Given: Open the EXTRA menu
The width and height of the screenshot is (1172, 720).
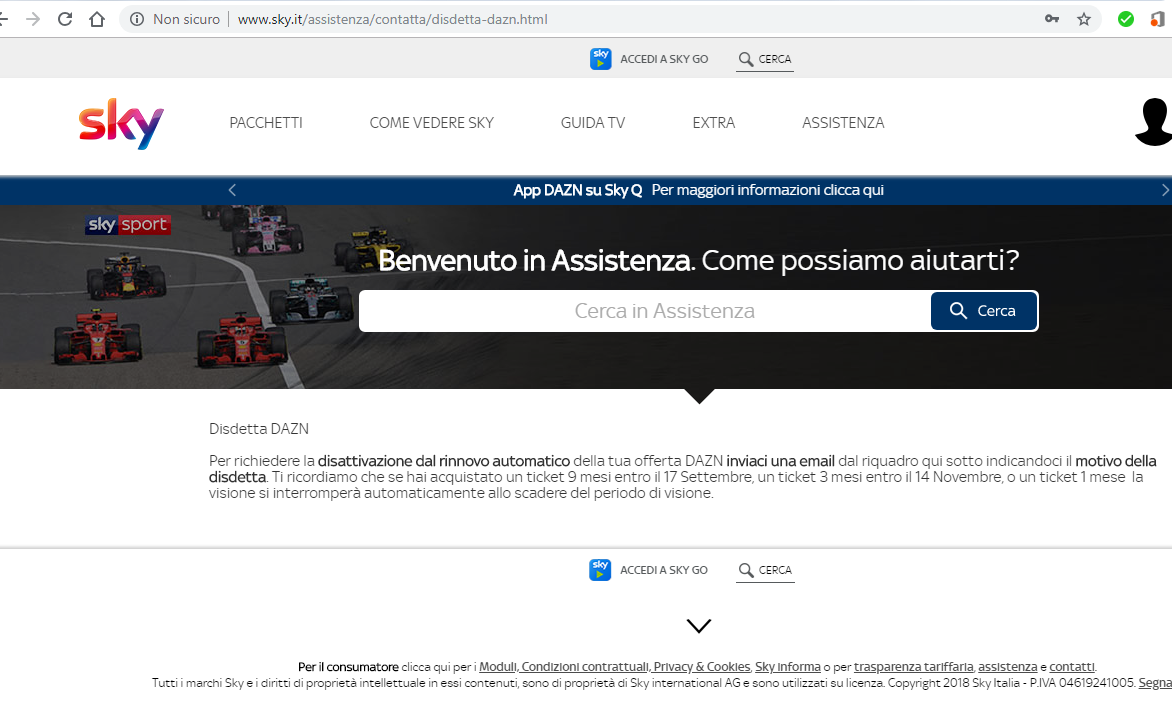Looking at the screenshot, I should (714, 123).
